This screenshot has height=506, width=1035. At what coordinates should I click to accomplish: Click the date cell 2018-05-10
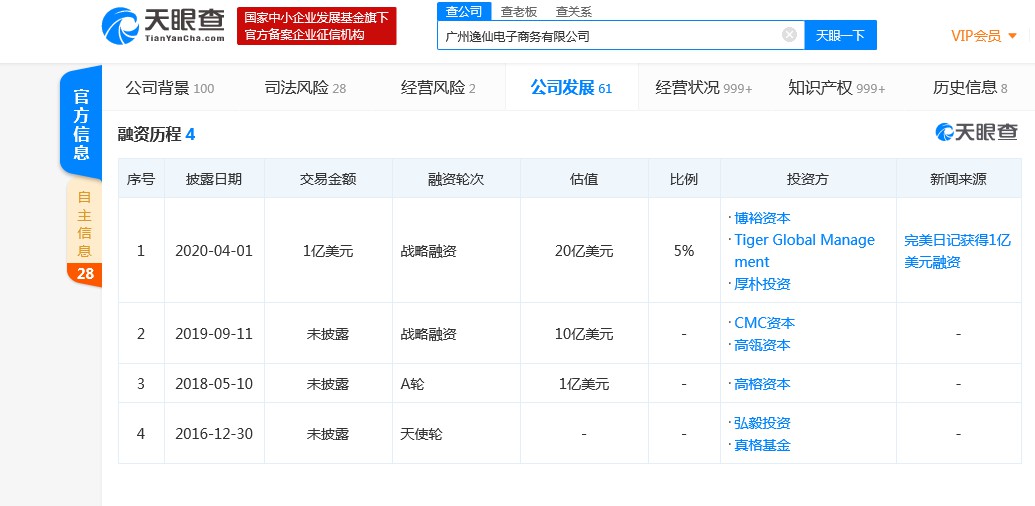point(214,384)
